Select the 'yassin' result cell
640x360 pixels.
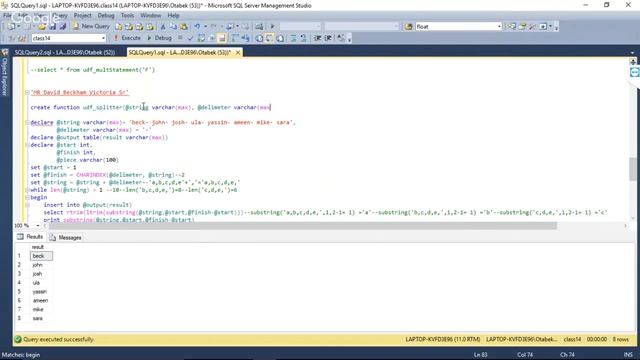[41, 292]
